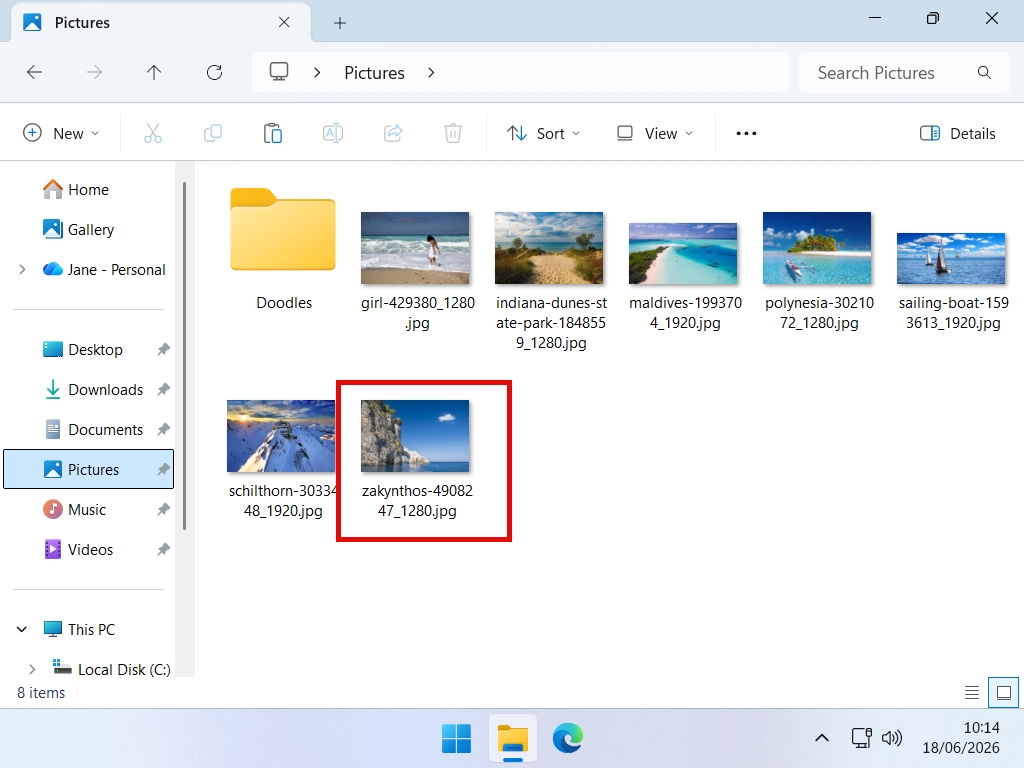Click the Search Pictures field
Viewport: 1024px width, 768px height.
pos(904,72)
